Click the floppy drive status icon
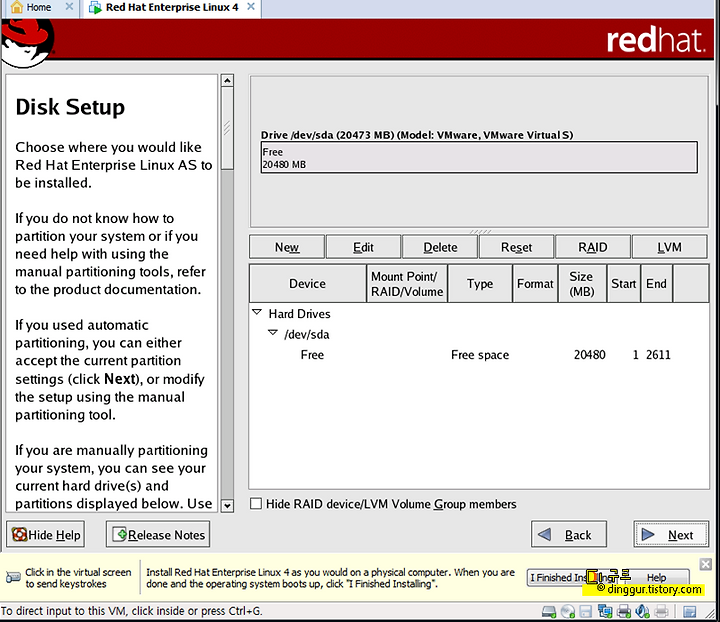Screen dimensions: 720x622 point(585,611)
